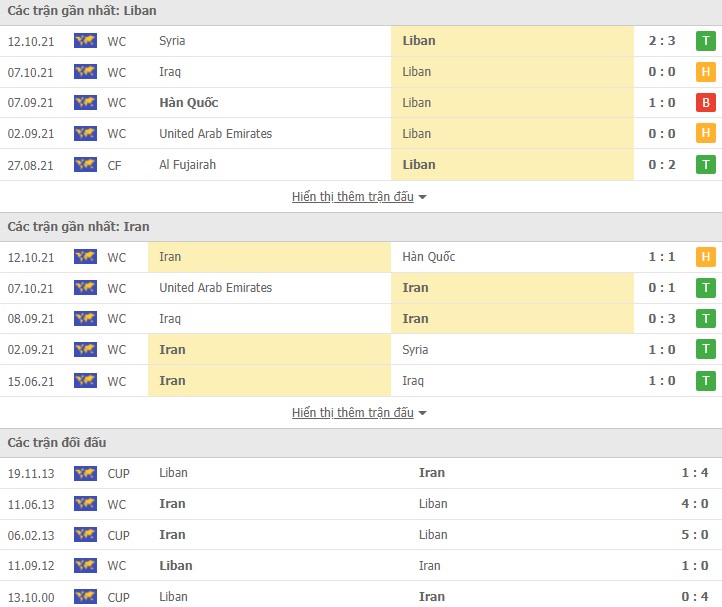
Task: Open United Arab Emirates vs Liban match row
Action: tap(361, 134)
